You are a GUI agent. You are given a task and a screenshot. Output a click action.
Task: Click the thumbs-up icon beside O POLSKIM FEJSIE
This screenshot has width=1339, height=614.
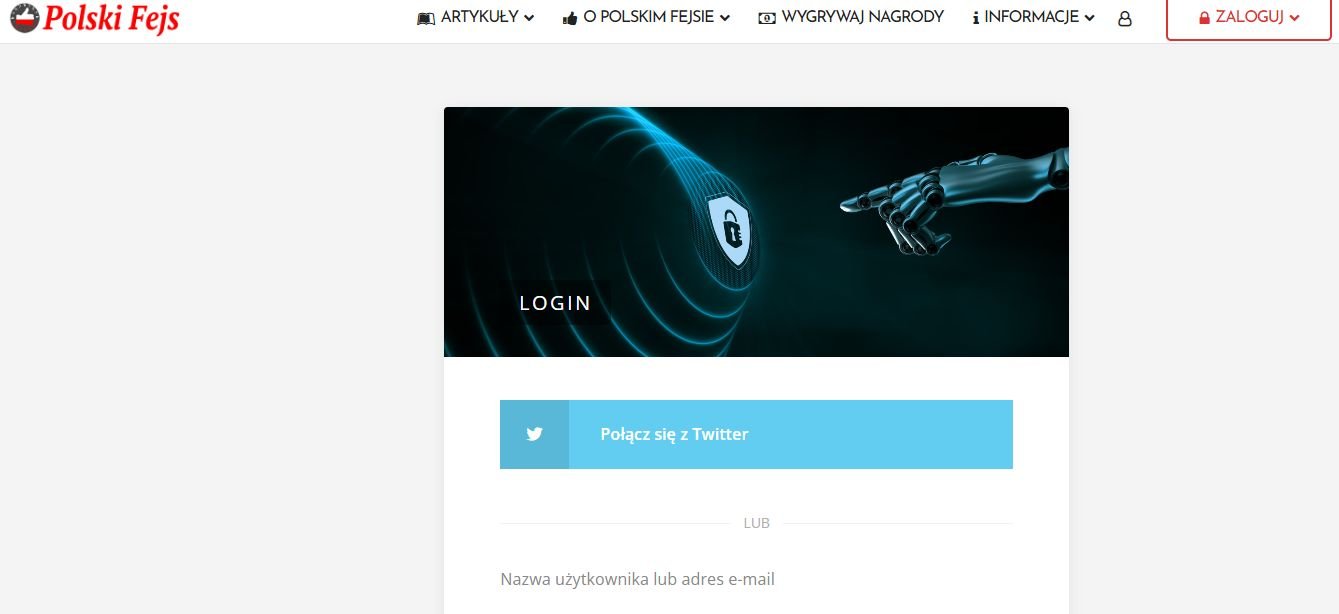coord(570,18)
